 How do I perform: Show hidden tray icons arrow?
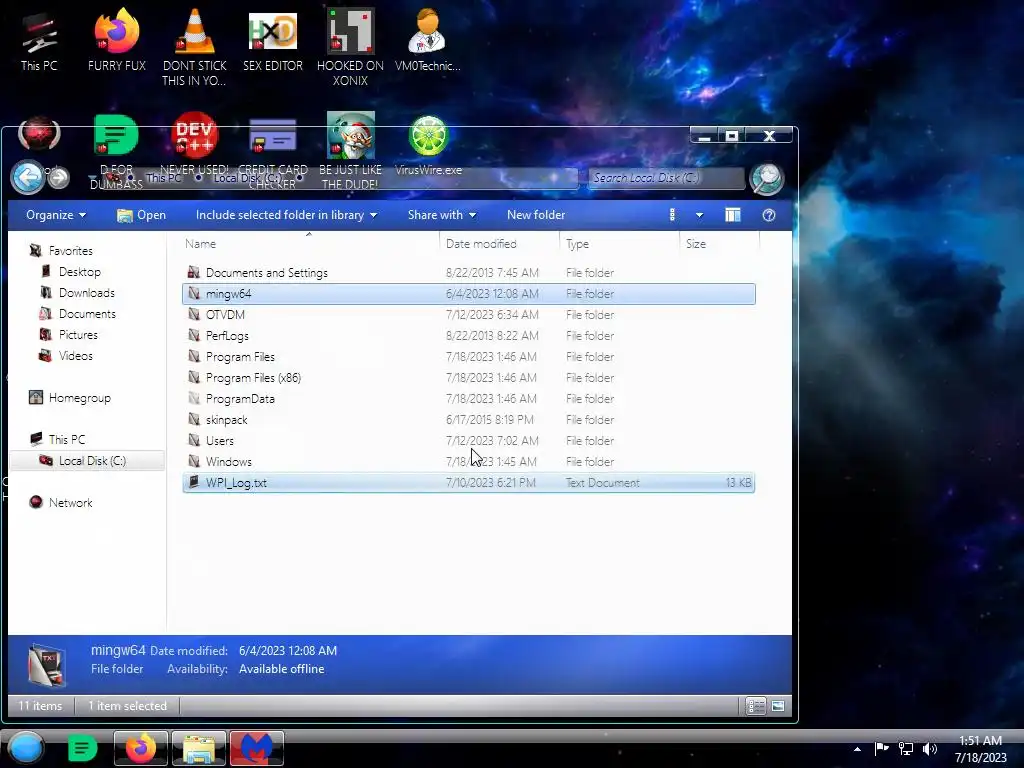(857, 749)
